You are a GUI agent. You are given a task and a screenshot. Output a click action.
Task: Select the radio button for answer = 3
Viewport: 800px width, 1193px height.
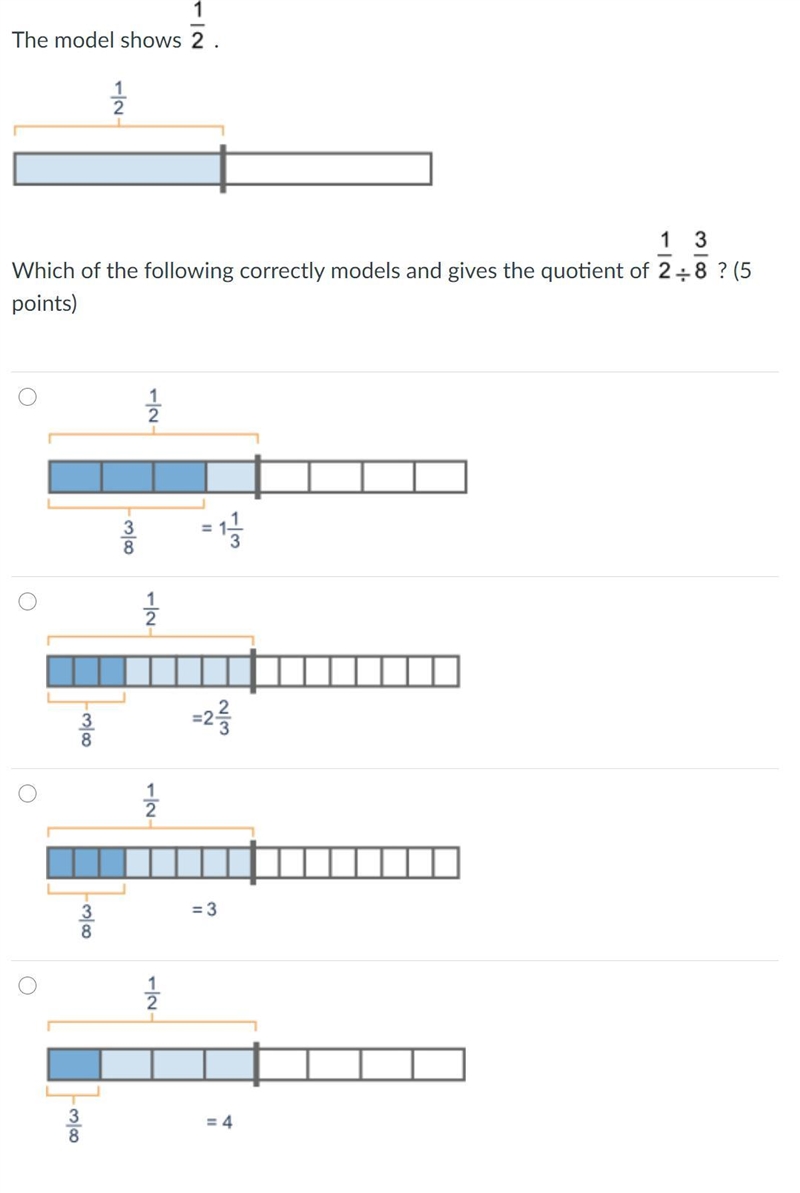[x=27, y=794]
